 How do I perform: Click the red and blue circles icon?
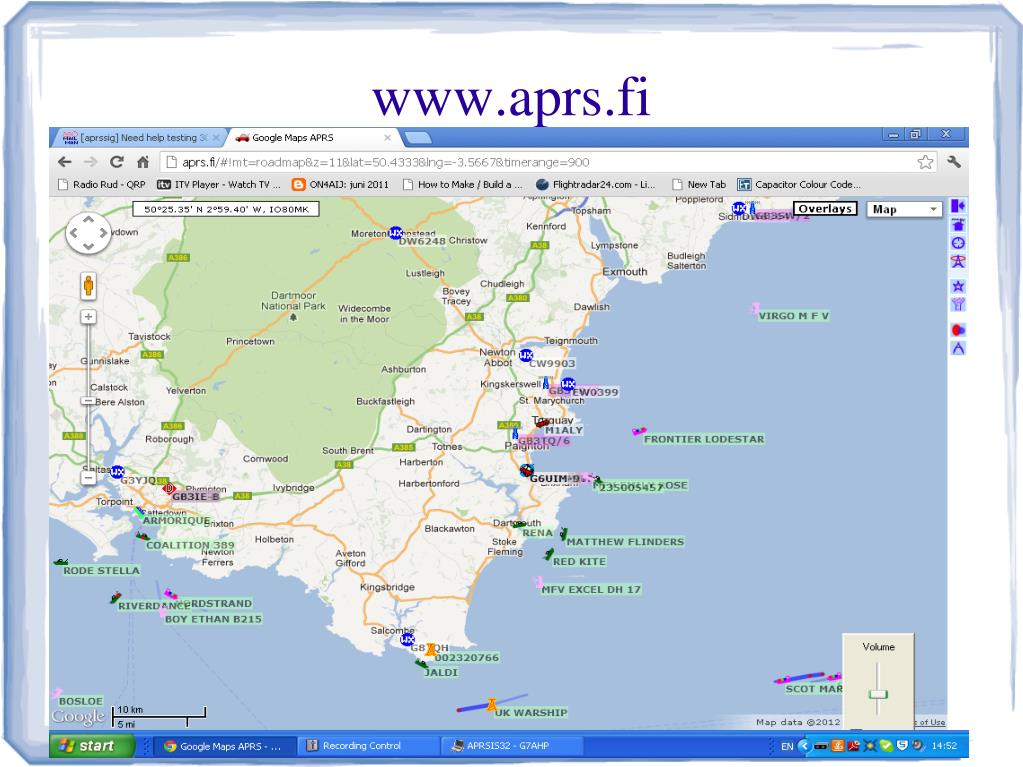click(958, 330)
